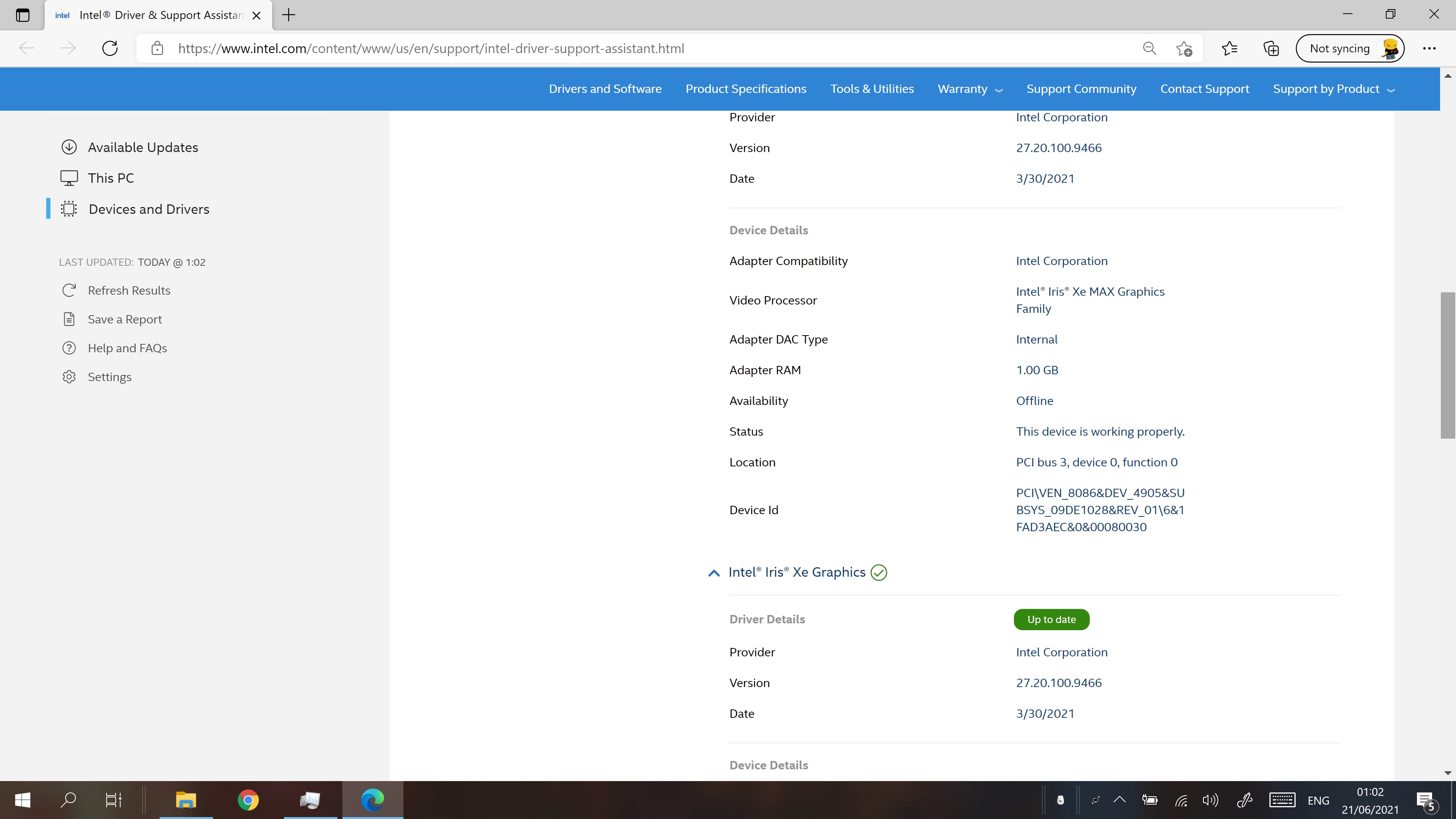Open Windows taskbar search
The width and height of the screenshot is (1456, 819).
coord(68,800)
